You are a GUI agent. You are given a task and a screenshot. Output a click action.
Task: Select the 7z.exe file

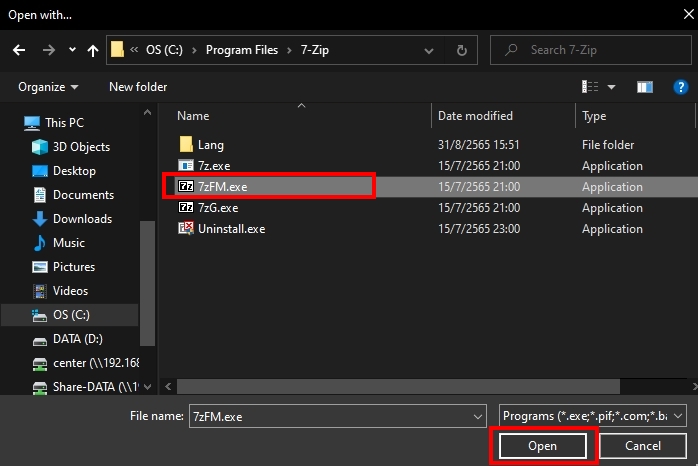(215, 166)
